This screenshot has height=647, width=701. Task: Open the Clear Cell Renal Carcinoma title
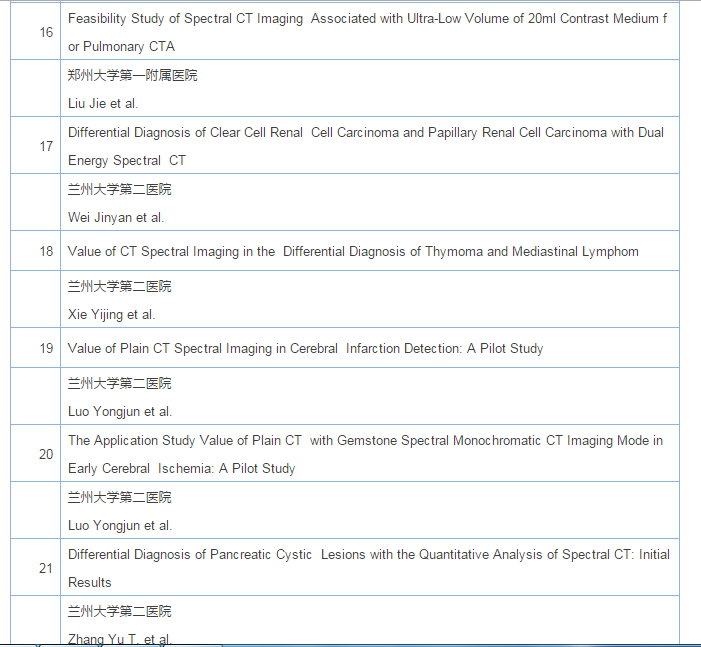pos(365,133)
